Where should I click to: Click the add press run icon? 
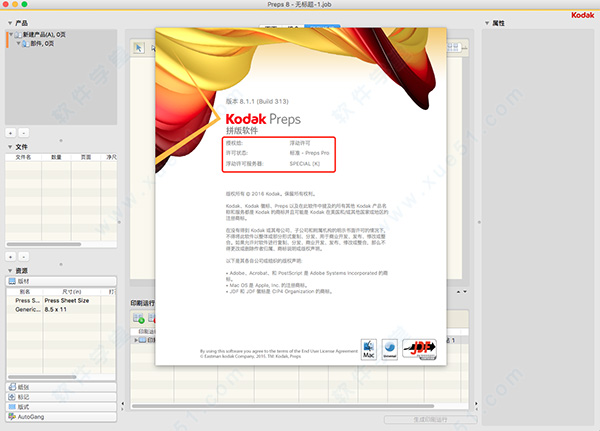(139, 318)
